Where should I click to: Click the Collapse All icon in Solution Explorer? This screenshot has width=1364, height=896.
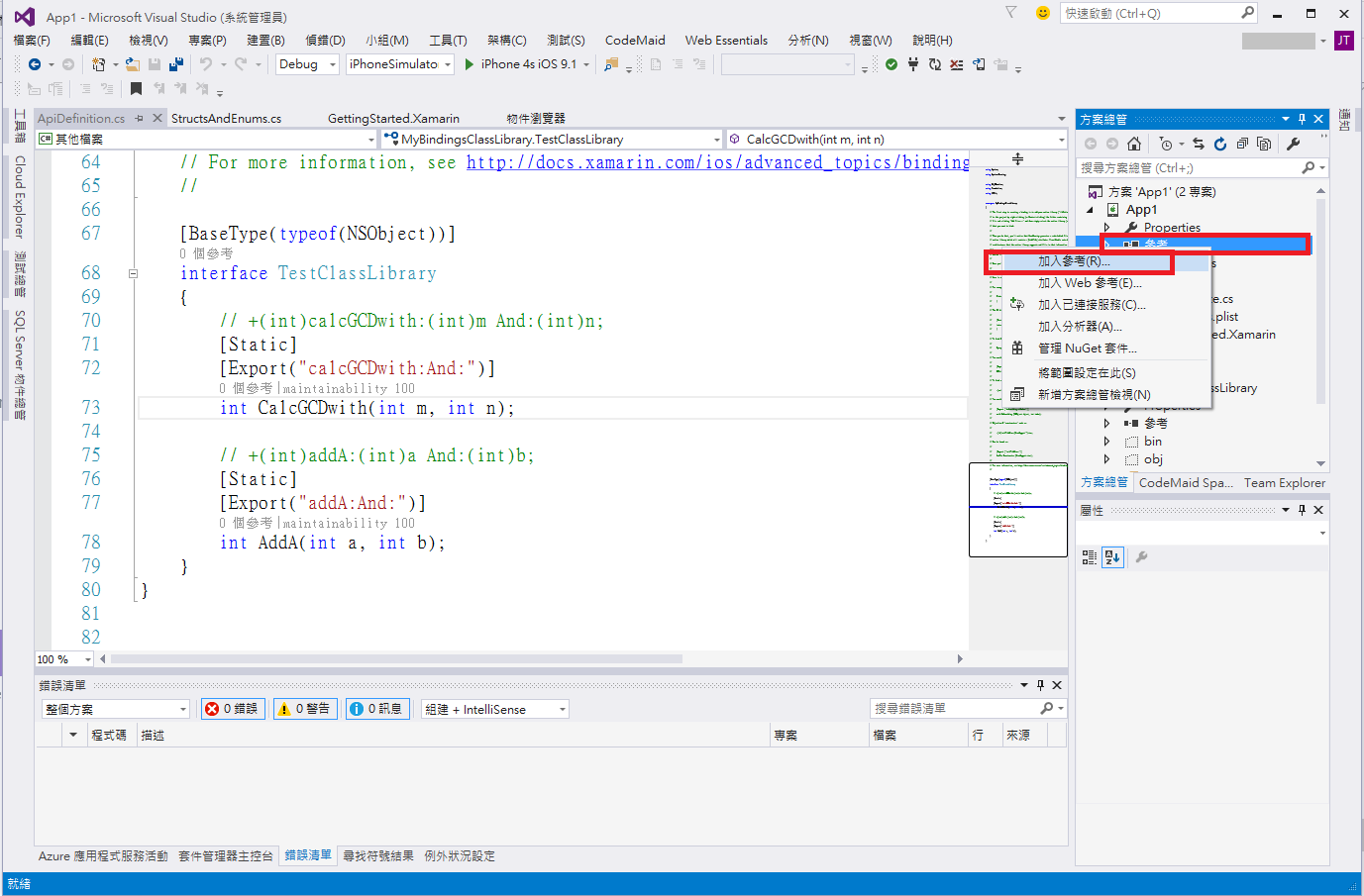point(1242,144)
